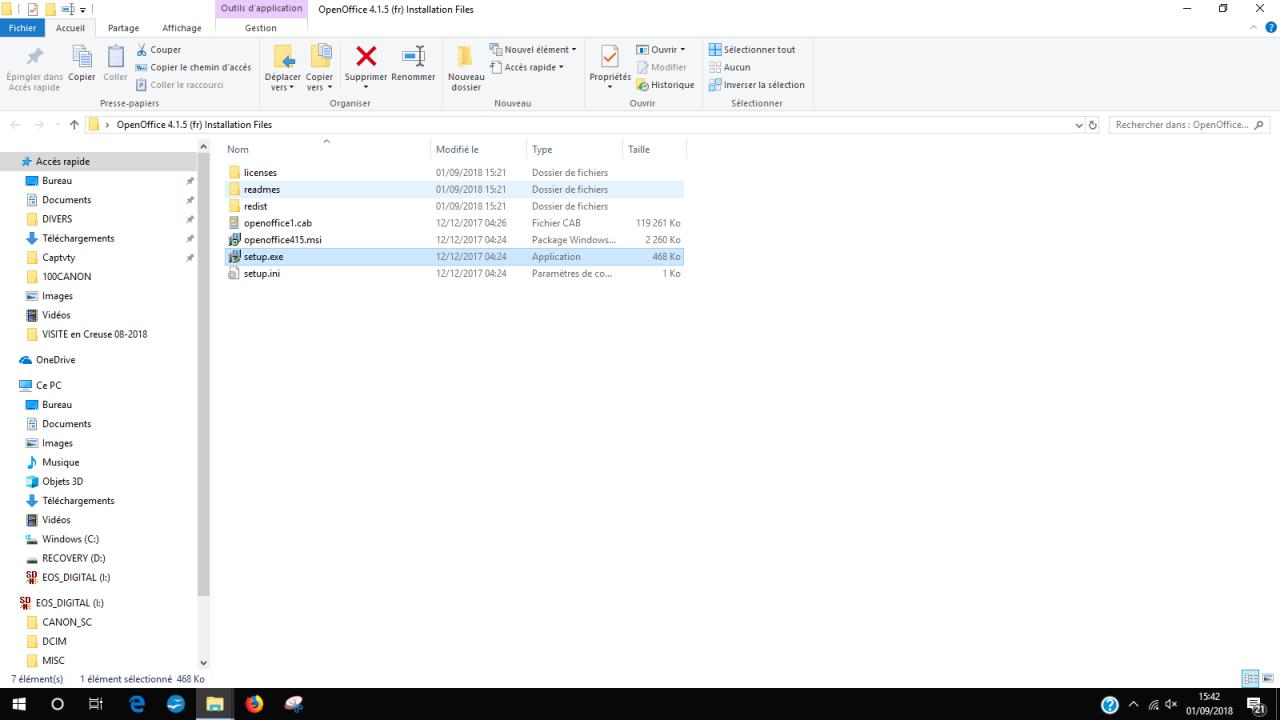Open the Accès rapide dropdown in the Nouveau group
The width and height of the screenshot is (1280, 720).
pos(527,67)
